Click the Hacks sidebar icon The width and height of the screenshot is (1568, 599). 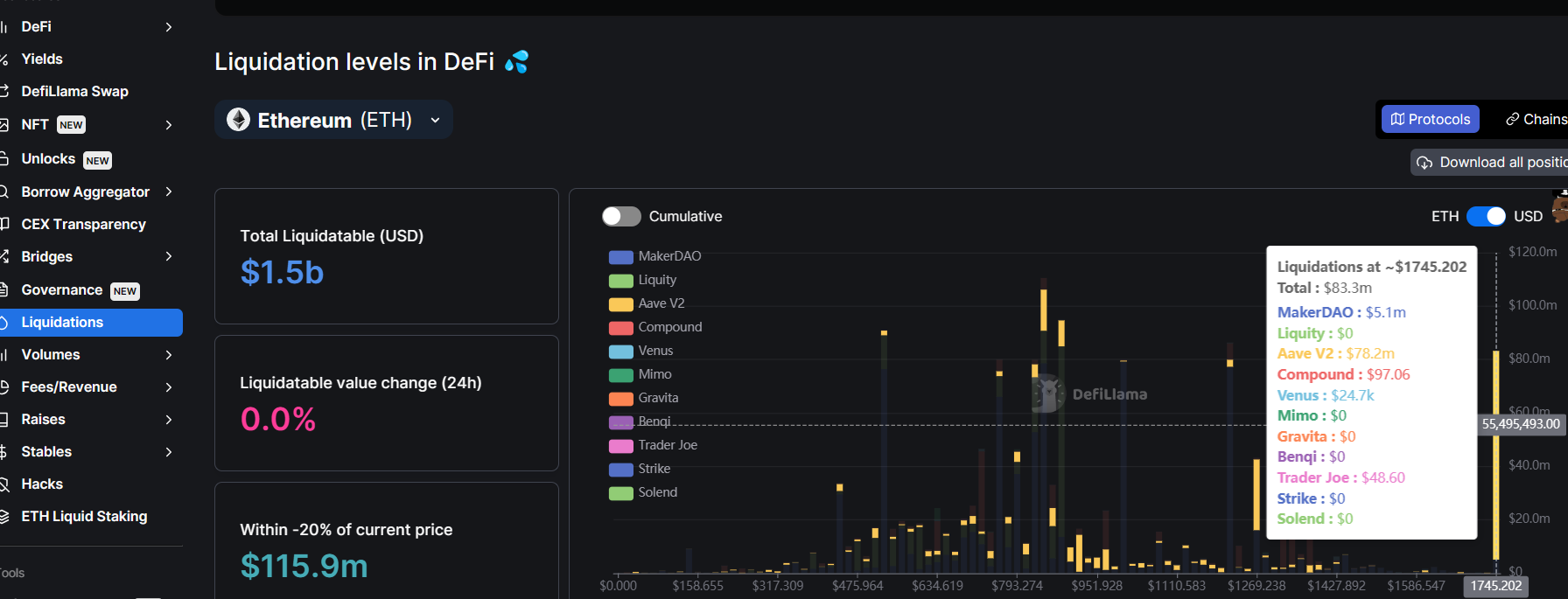(x=4, y=484)
